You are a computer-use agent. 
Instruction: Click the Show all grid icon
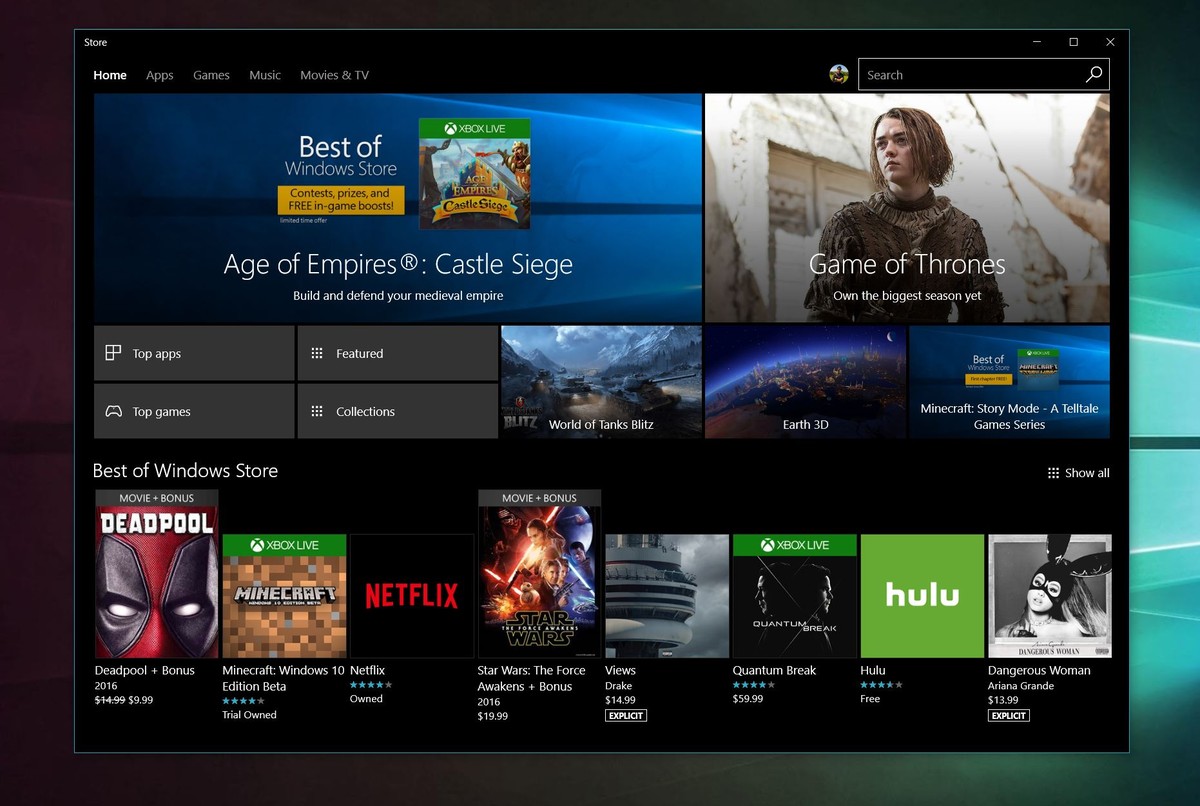(x=1053, y=473)
